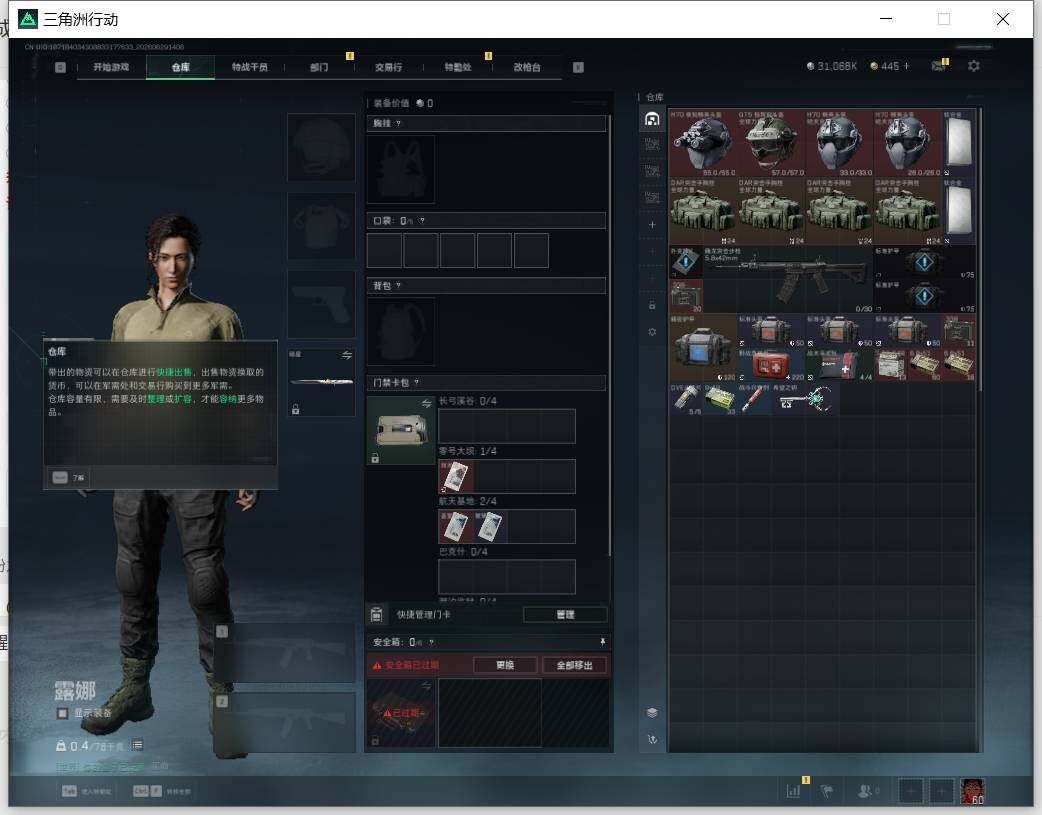The image size is (1042, 815).
Task: Open the friends list icon
Action: [865, 791]
